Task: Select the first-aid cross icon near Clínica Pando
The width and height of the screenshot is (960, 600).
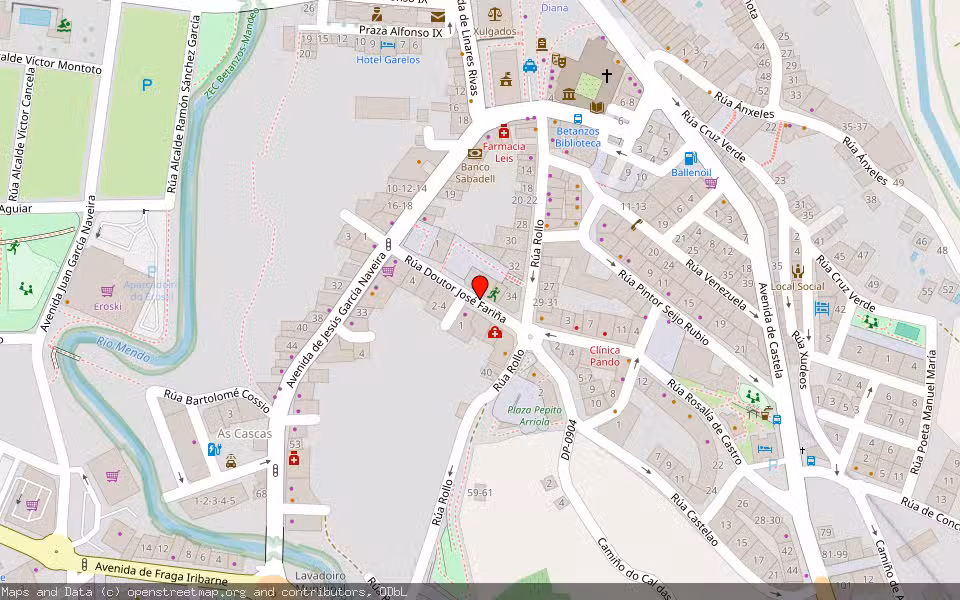Action: point(497,334)
